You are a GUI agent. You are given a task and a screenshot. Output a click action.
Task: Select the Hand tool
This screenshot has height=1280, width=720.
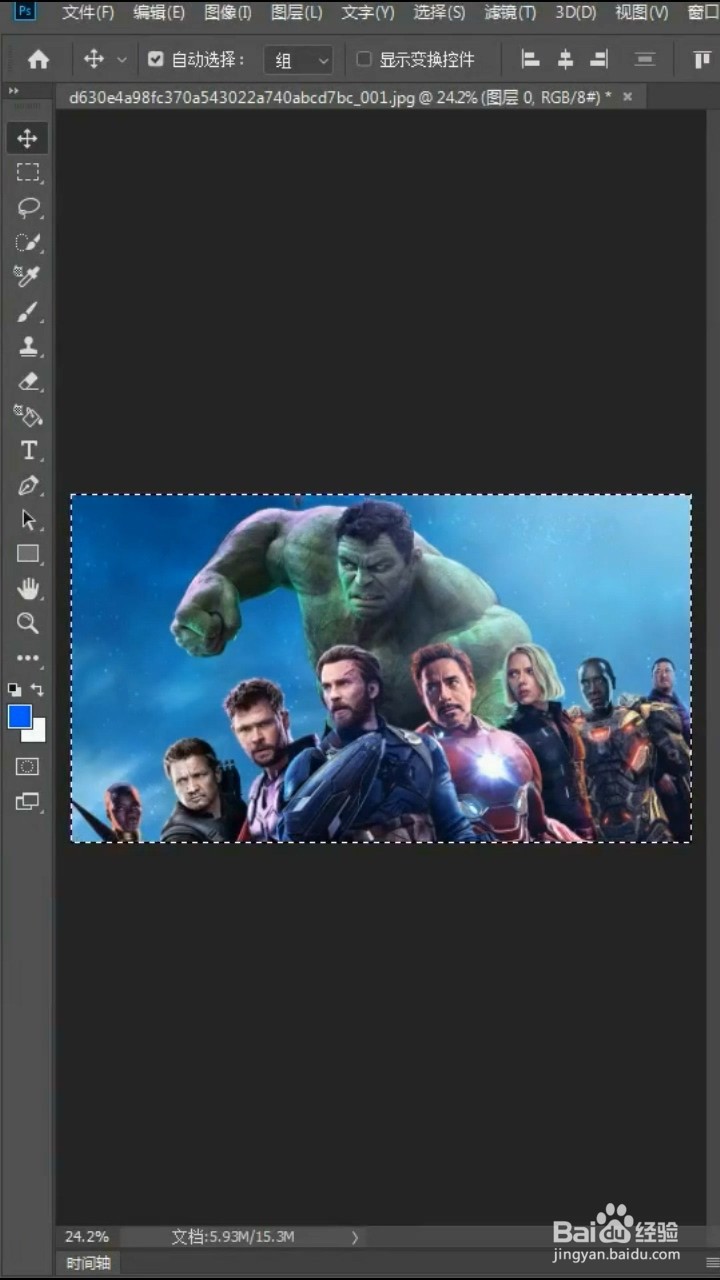(27, 589)
